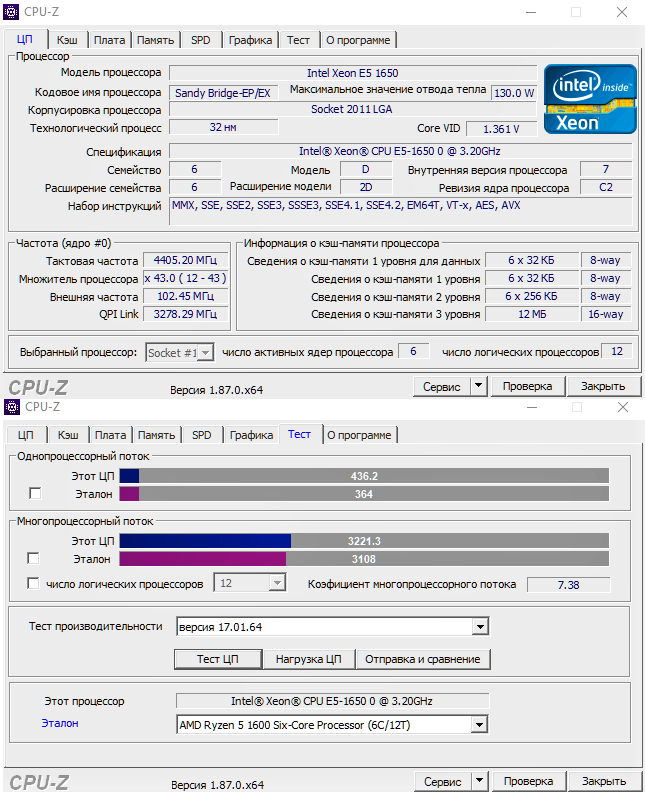
Task: Expand the Socket #1 processor selector
Action: 205,353
